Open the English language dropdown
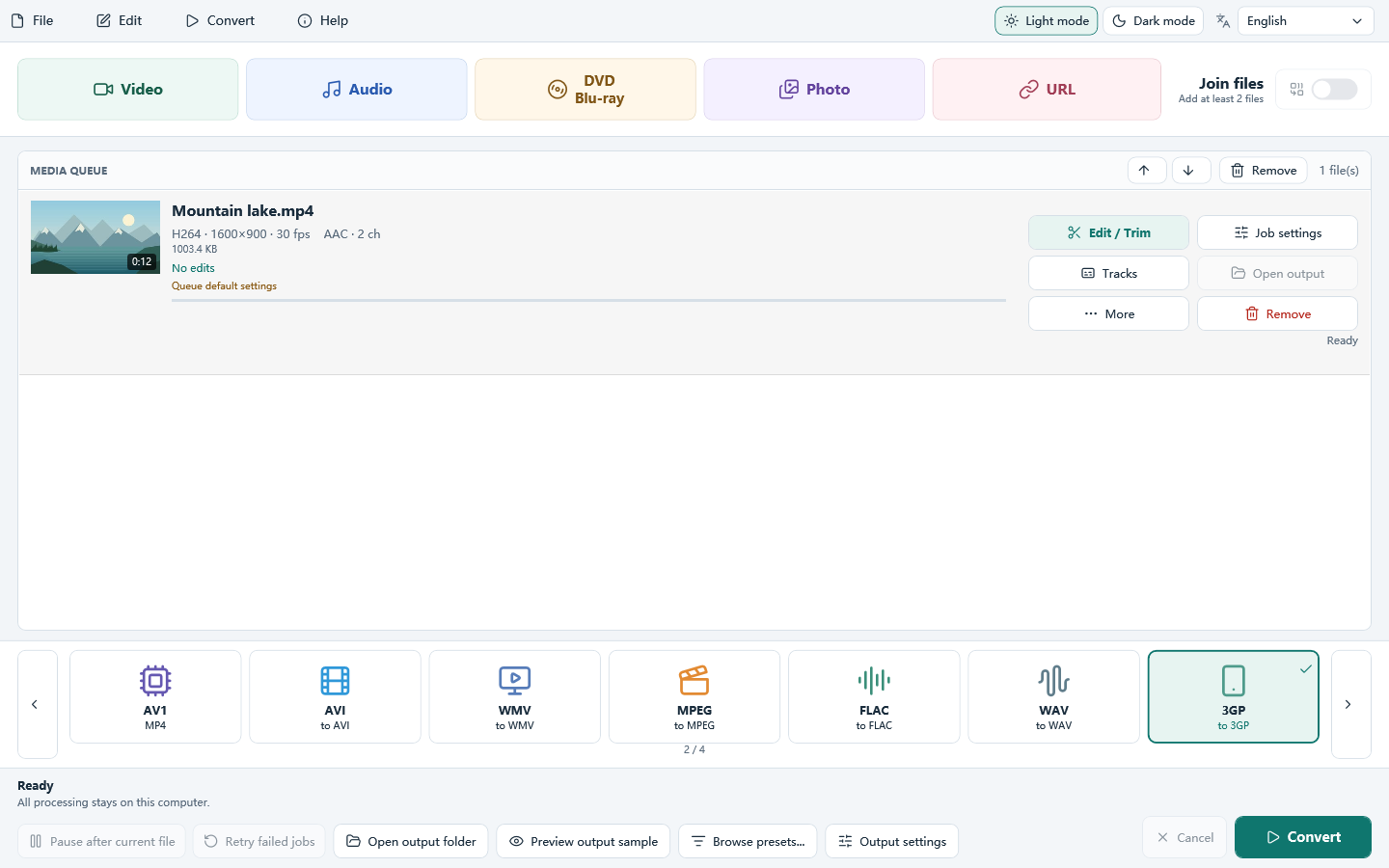Image resolution: width=1389 pixels, height=868 pixels. 1305,21
